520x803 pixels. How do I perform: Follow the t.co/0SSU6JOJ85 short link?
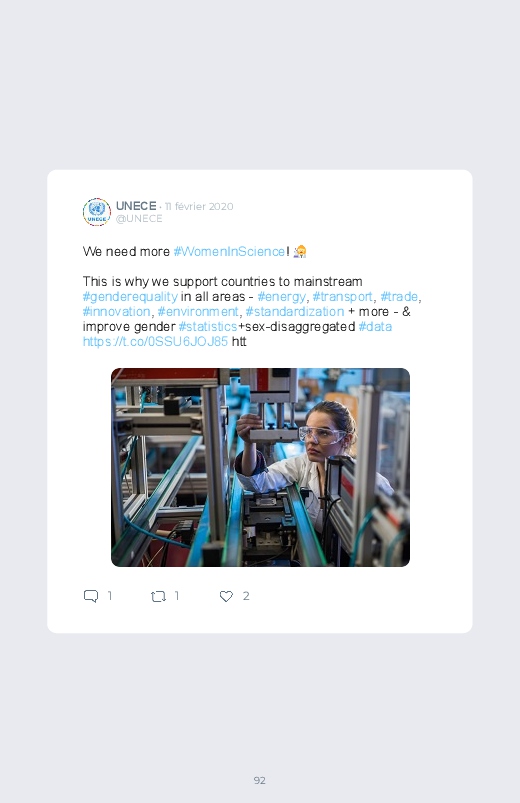pos(155,342)
